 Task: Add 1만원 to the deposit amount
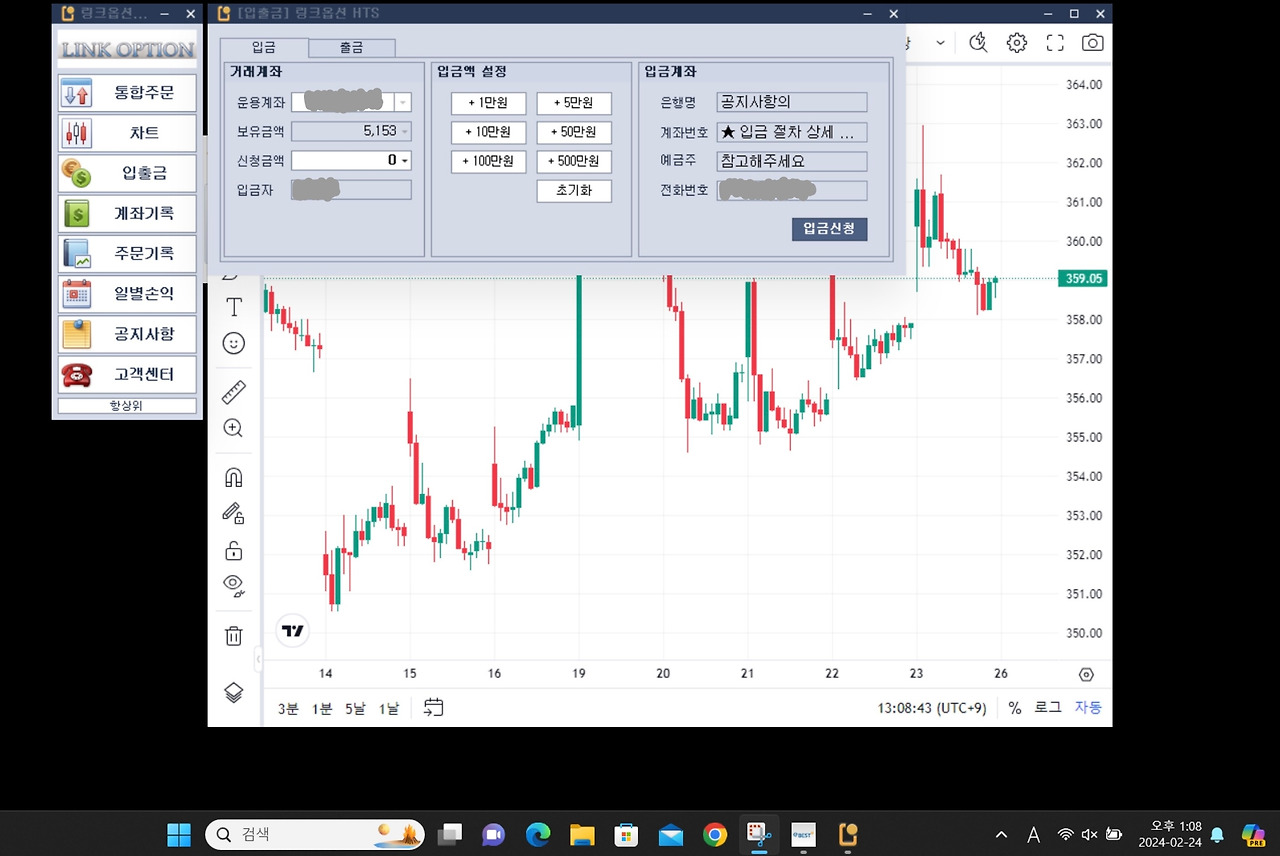pyautogui.click(x=488, y=103)
